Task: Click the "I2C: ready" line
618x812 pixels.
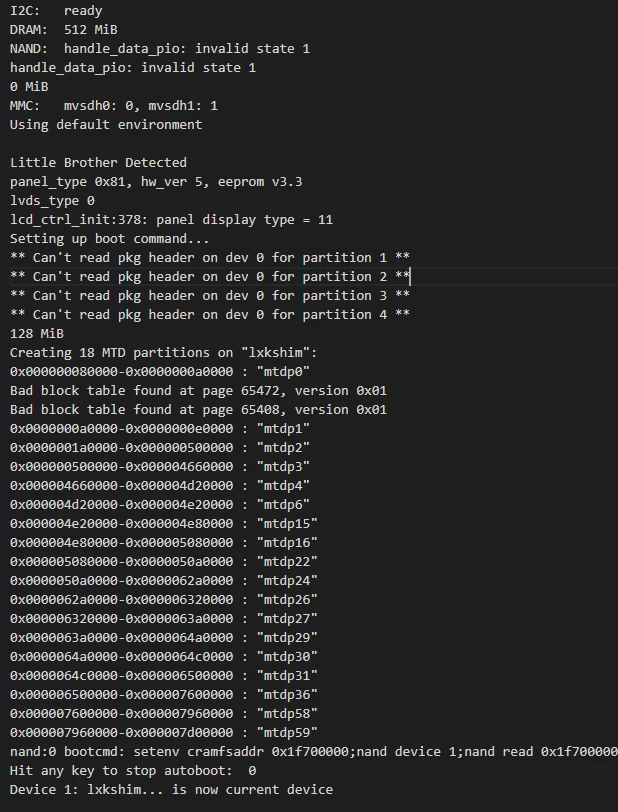Action: point(56,11)
